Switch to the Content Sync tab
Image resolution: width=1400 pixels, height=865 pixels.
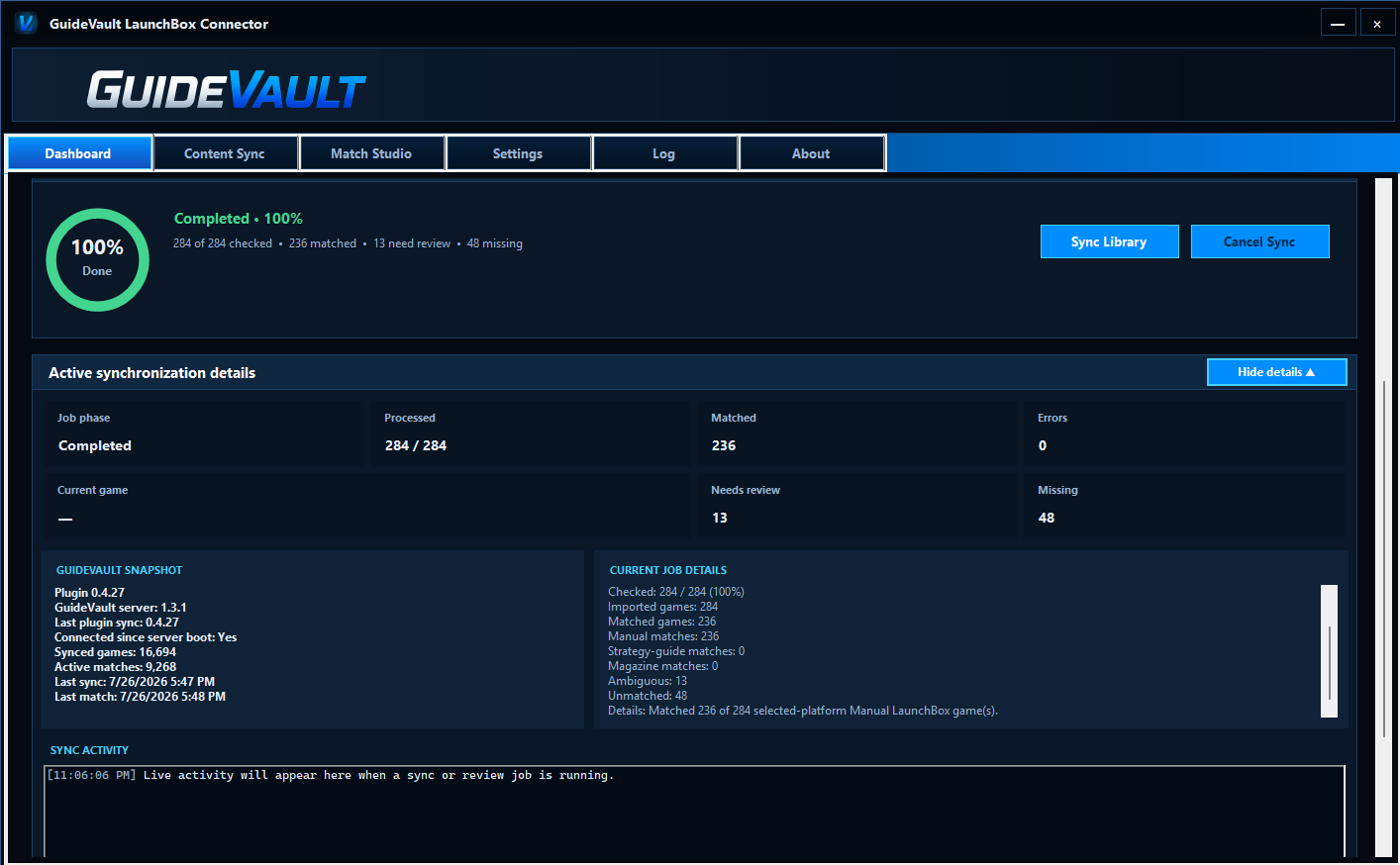tap(225, 153)
